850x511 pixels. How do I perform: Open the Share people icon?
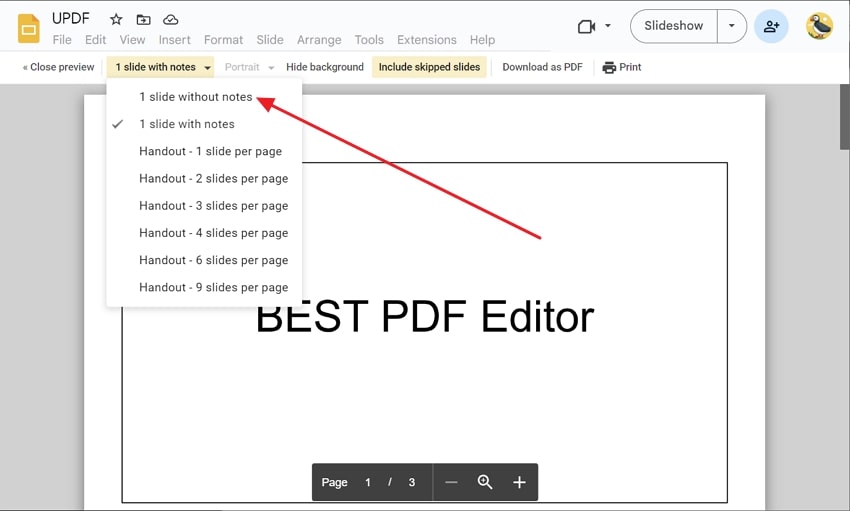tap(771, 26)
